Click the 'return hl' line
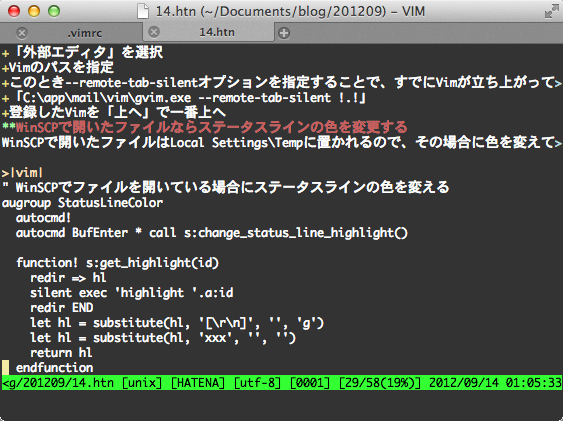The image size is (563, 421). (61, 353)
